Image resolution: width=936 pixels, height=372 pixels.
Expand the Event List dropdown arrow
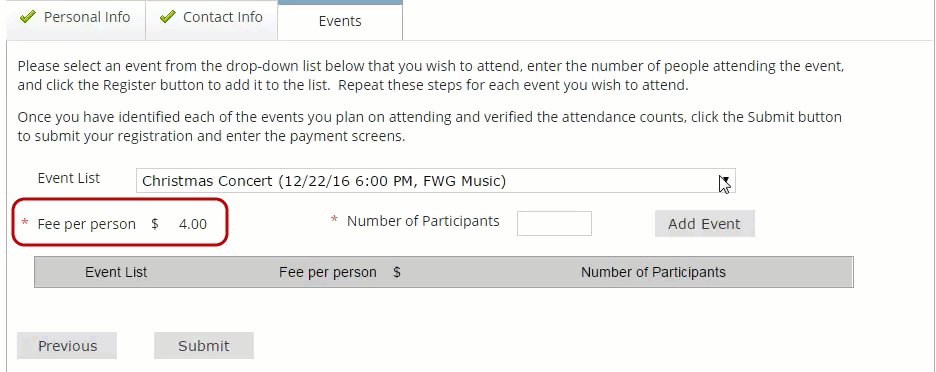[x=725, y=181]
